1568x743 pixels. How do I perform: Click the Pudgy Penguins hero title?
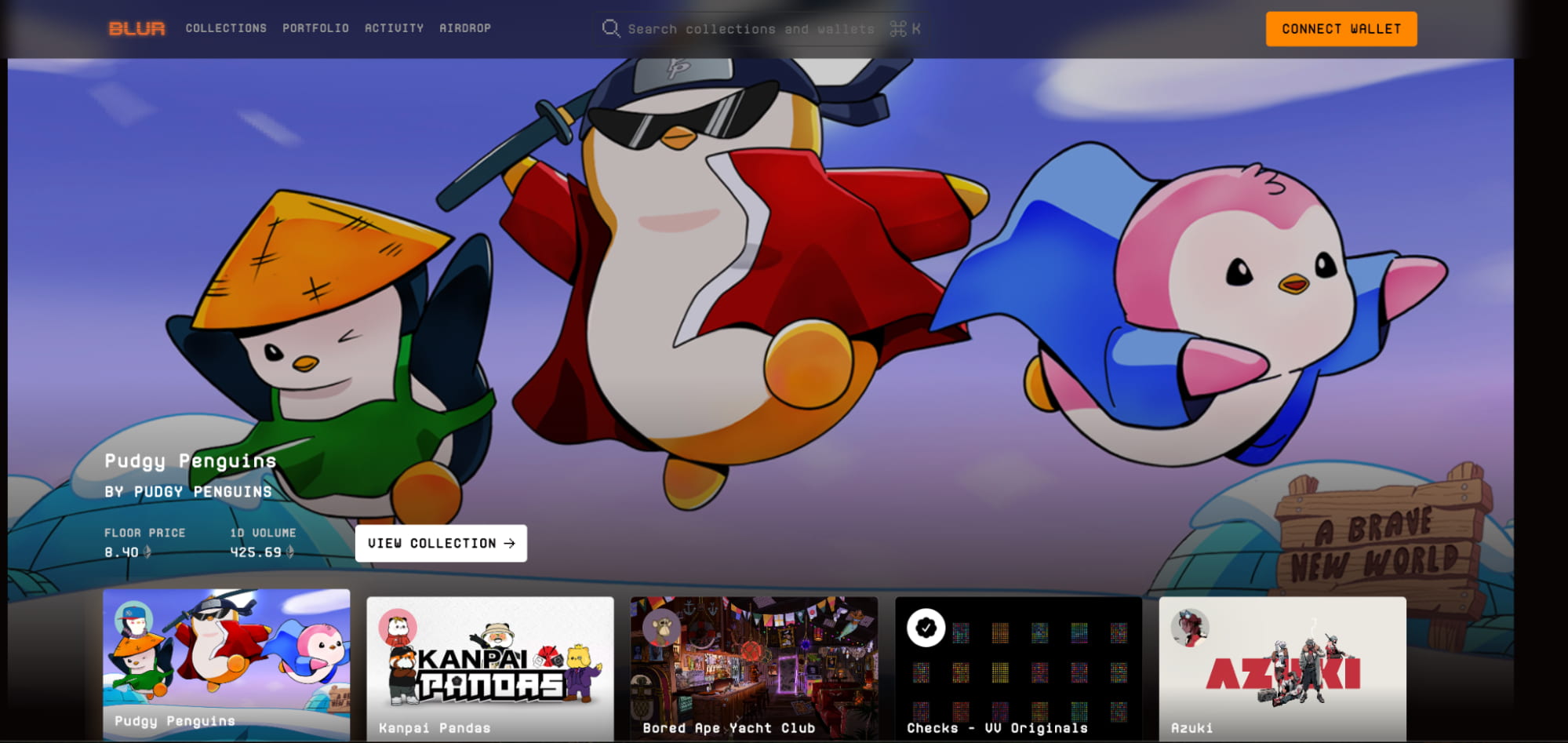click(x=191, y=461)
